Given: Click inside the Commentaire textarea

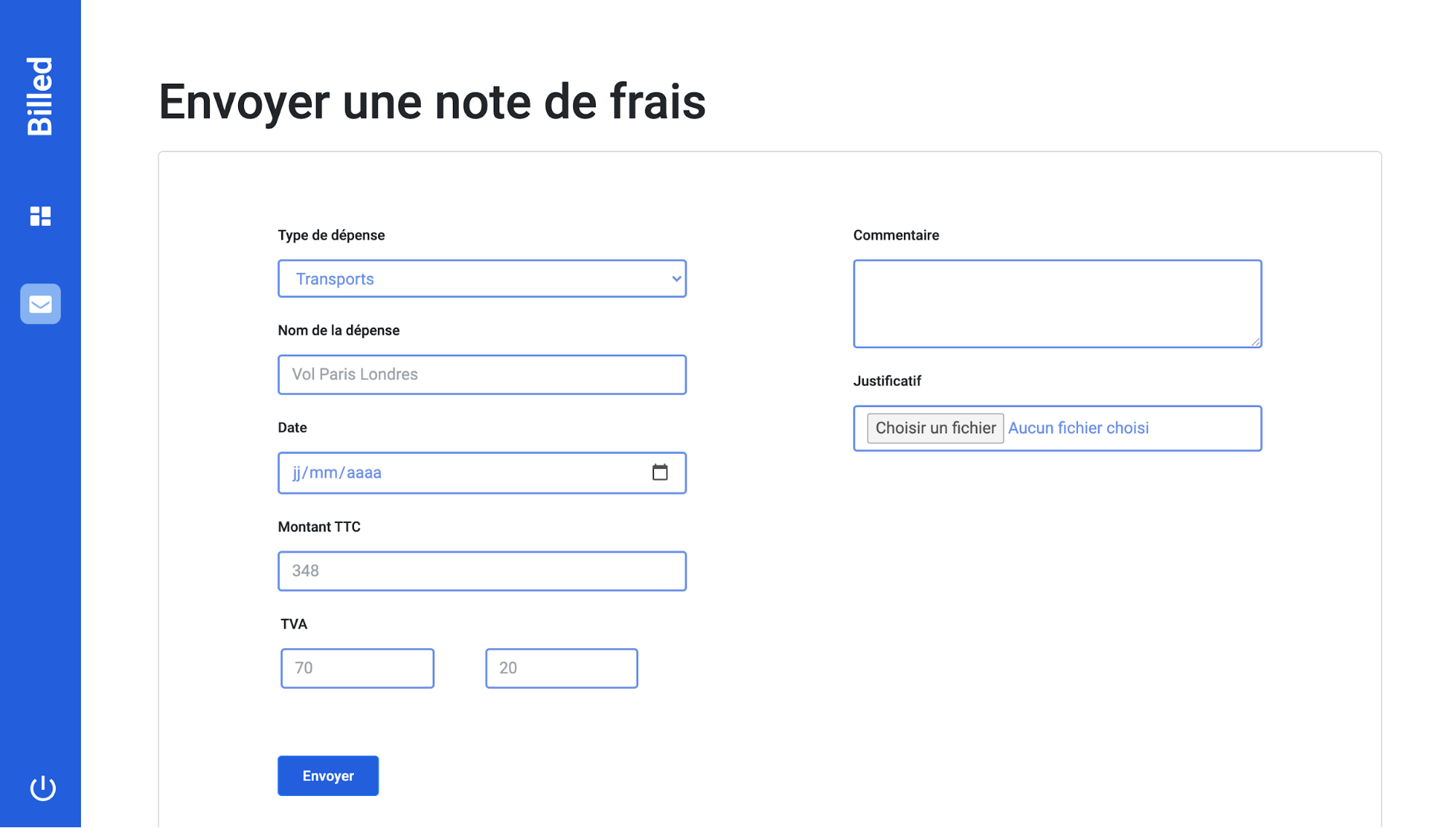Looking at the screenshot, I should [x=1057, y=302].
